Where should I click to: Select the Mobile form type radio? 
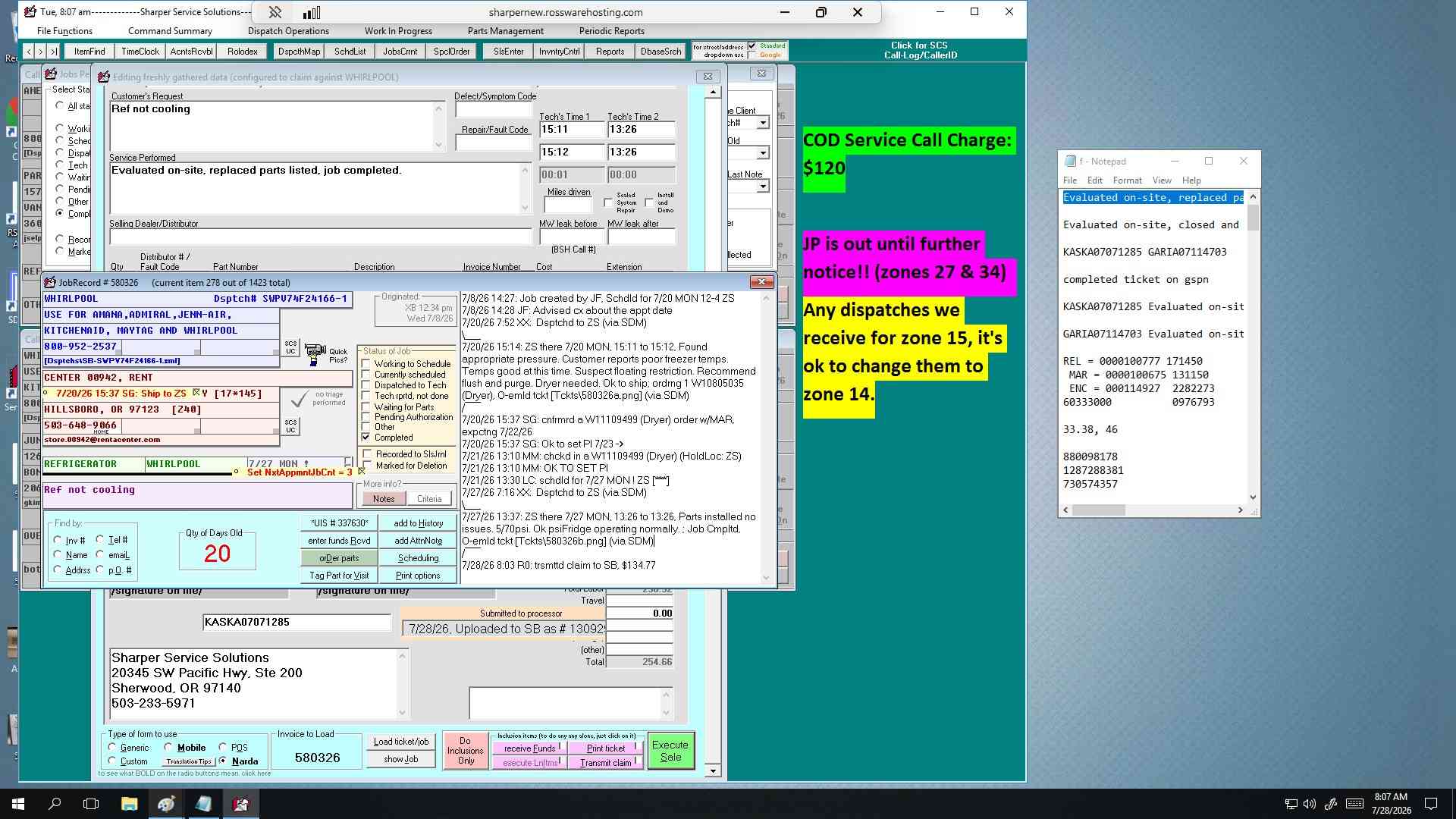coord(168,748)
